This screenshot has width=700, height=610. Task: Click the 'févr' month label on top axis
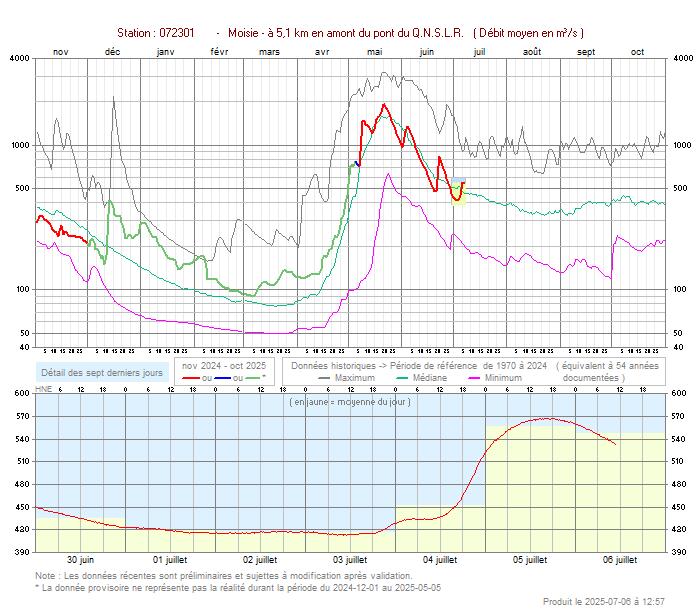click(x=219, y=52)
